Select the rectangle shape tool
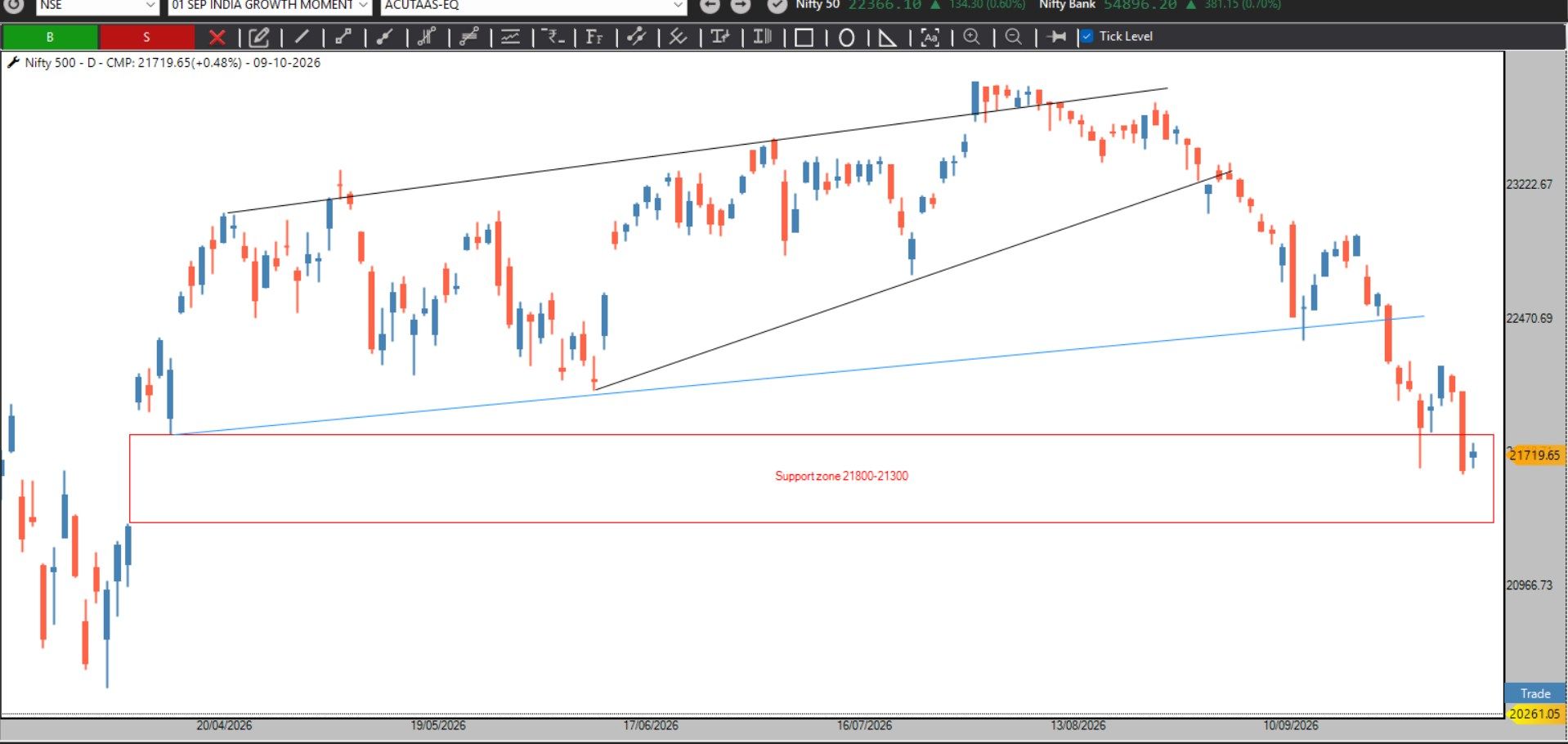The image size is (1568, 744). point(804,38)
